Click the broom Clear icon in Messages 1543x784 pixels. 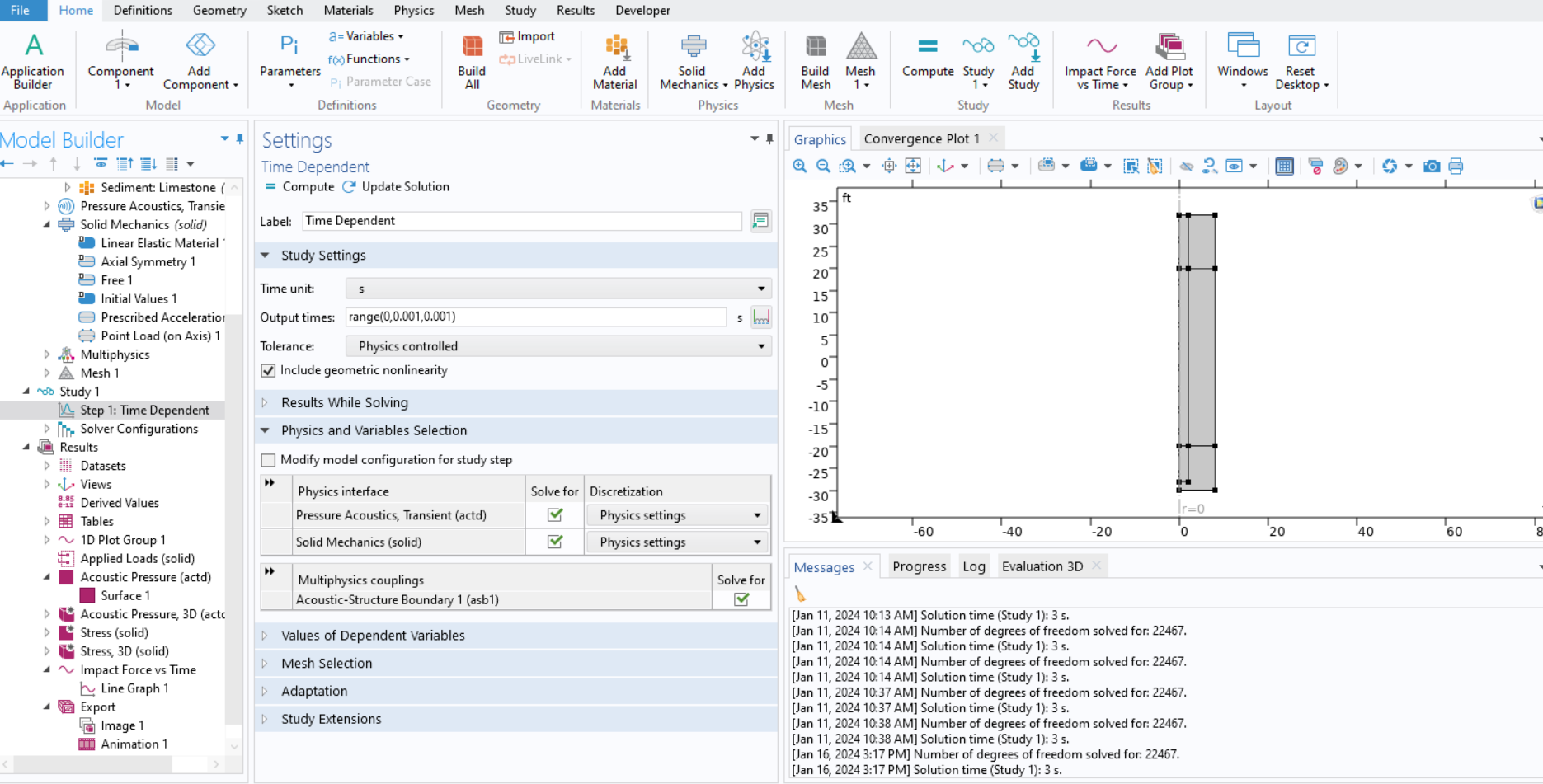(800, 594)
